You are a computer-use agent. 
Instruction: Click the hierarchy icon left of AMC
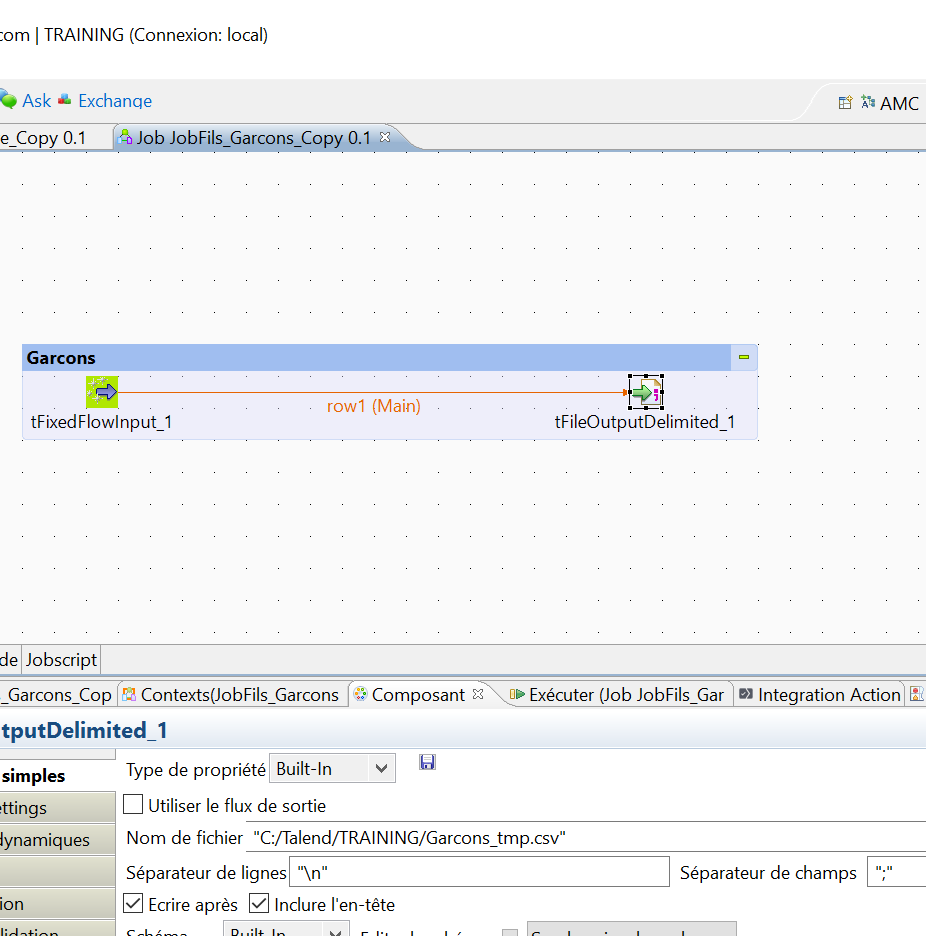coord(867,102)
